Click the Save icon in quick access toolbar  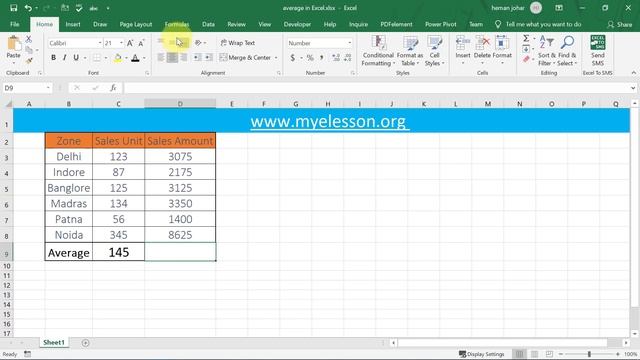[x=13, y=8]
